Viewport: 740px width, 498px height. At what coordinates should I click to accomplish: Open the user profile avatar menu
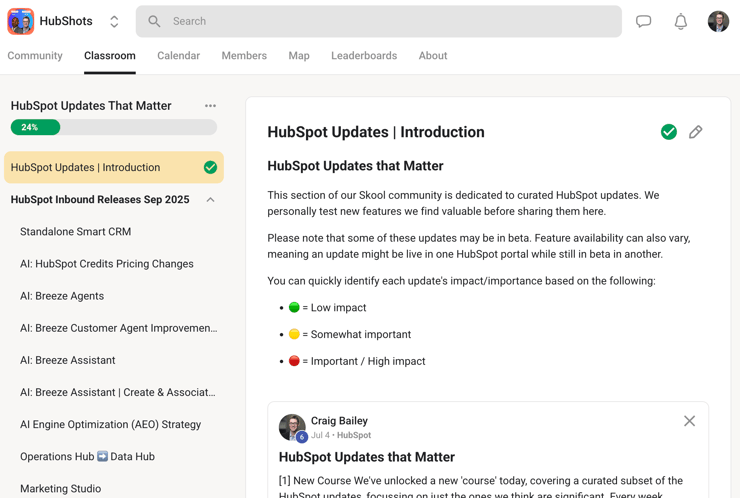pos(718,21)
